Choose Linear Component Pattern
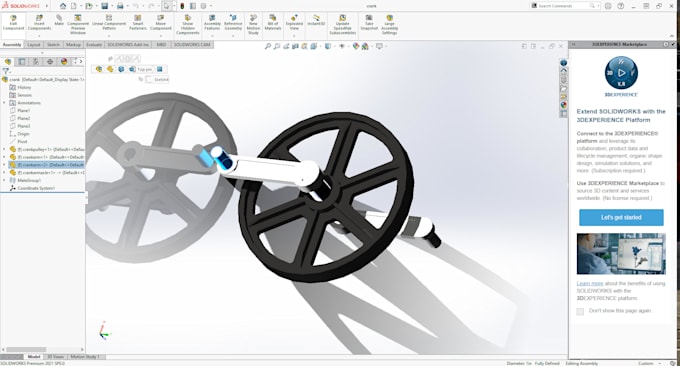Screen dimensions: 680x366 [x=109, y=23]
